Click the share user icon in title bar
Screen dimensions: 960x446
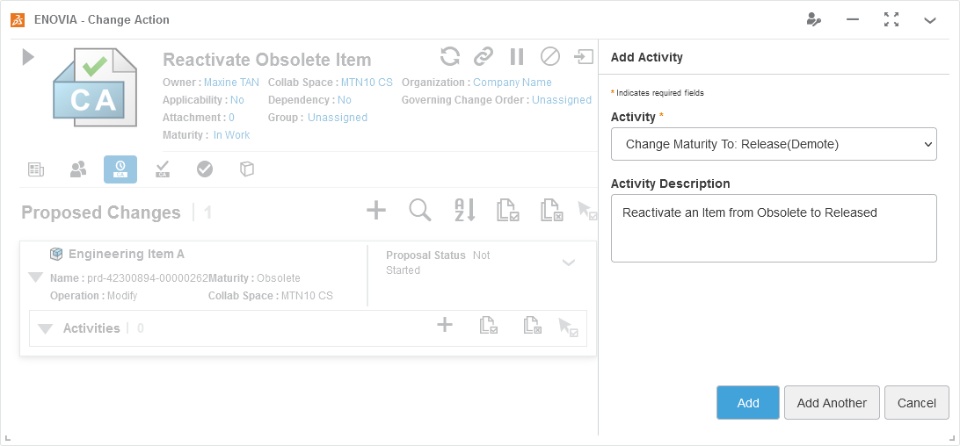tap(814, 19)
